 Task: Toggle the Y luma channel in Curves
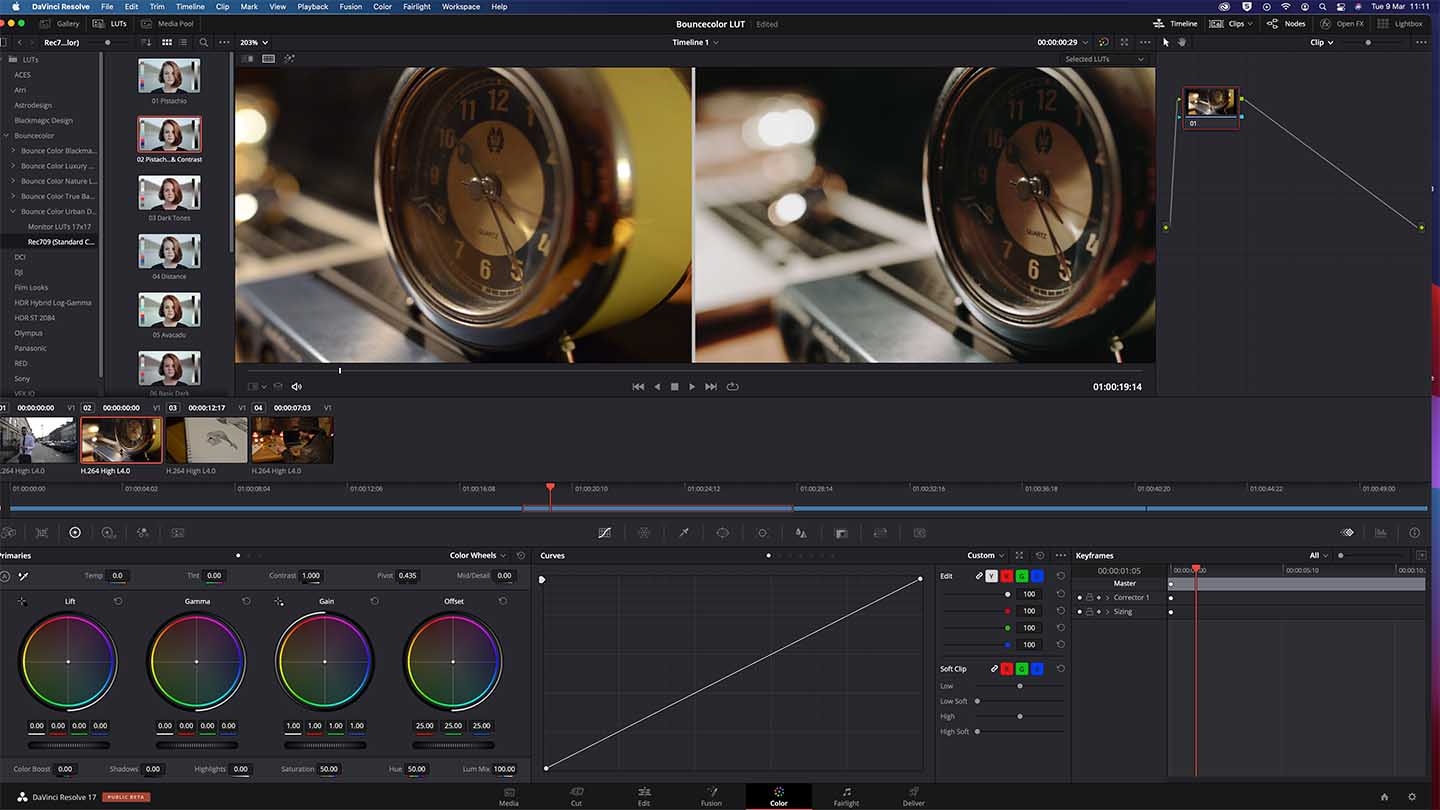click(992, 575)
